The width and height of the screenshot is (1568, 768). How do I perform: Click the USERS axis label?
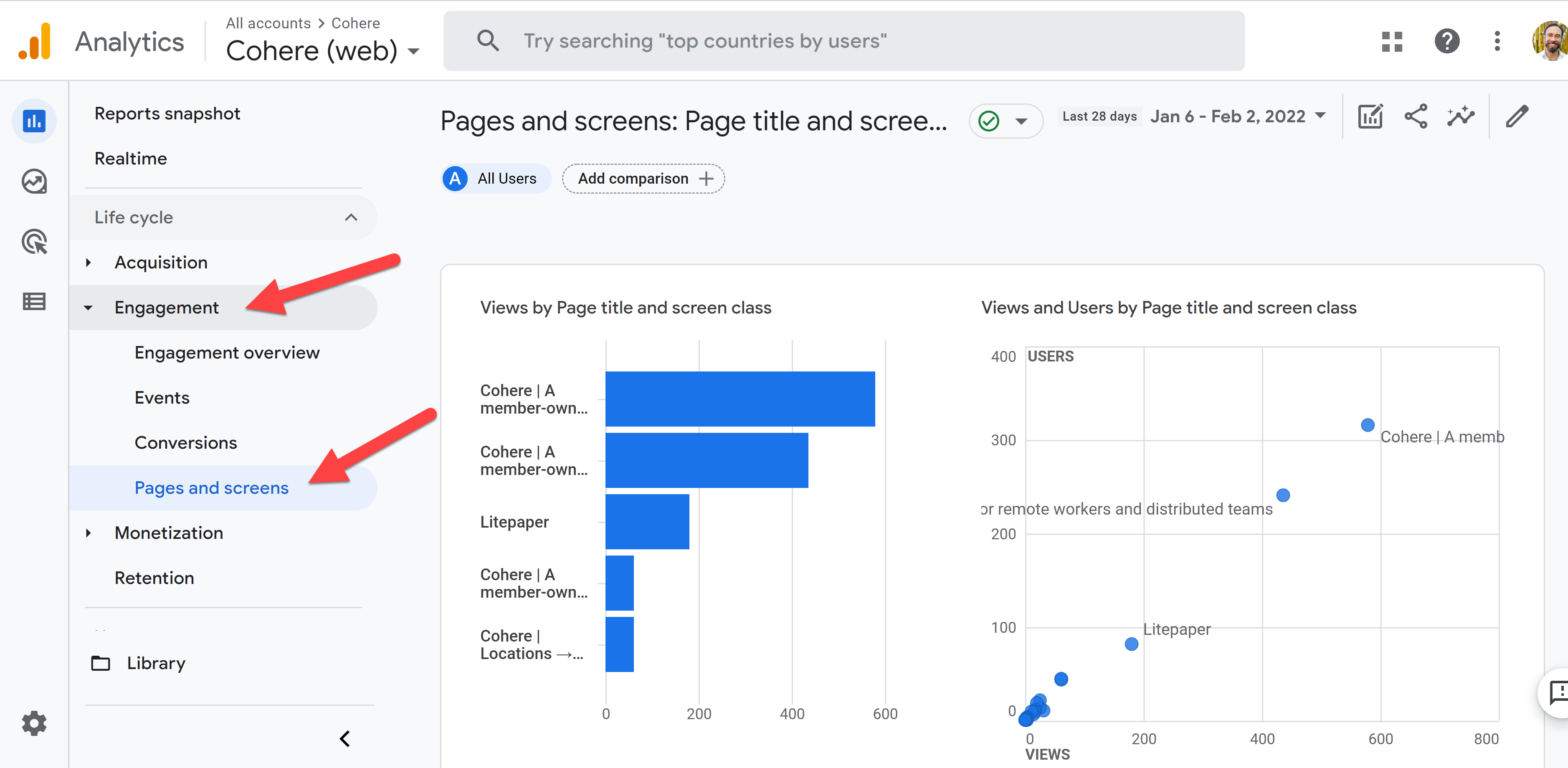1051,356
